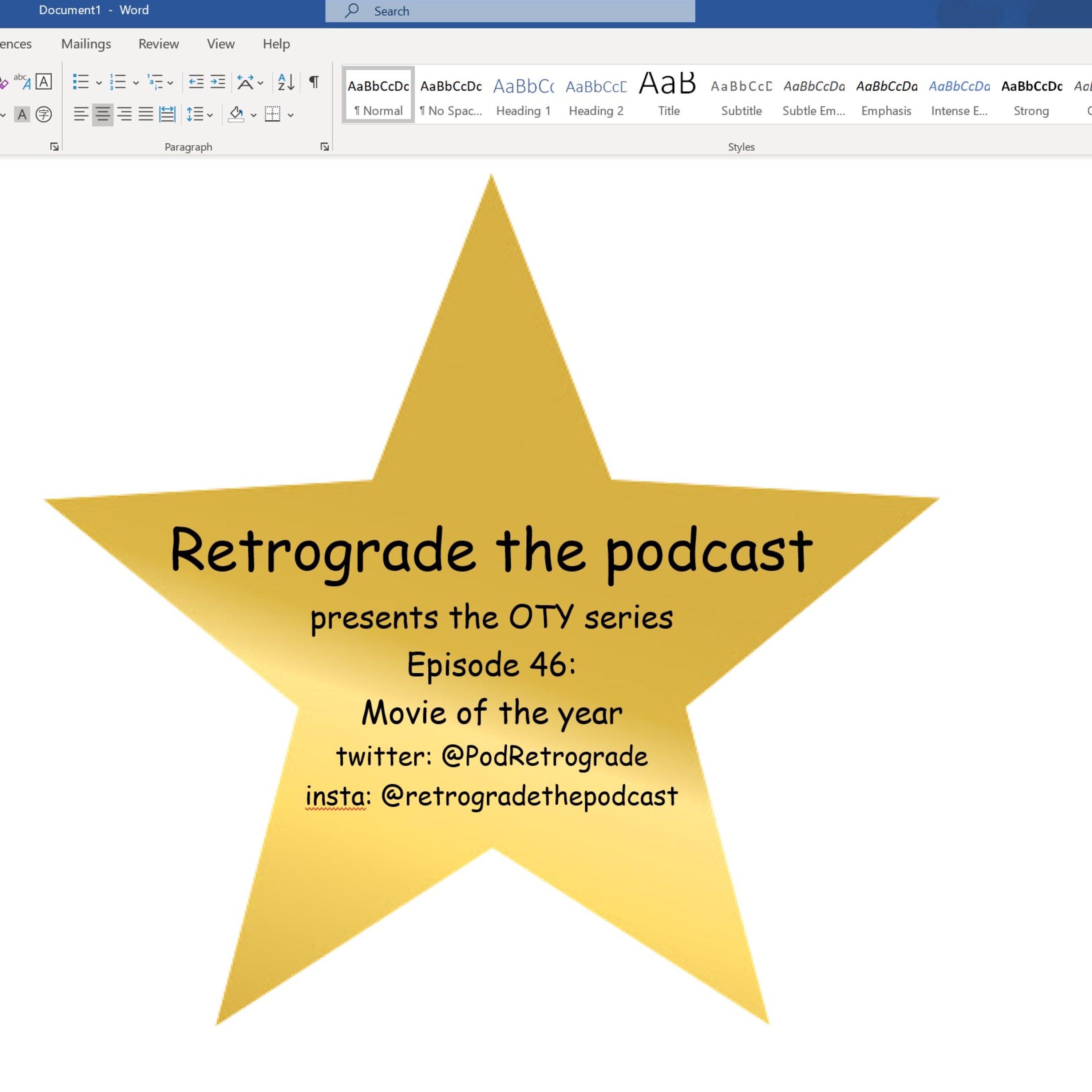This screenshot has width=1092, height=1092.
Task: Justify the paragraph text
Action: pos(146,115)
